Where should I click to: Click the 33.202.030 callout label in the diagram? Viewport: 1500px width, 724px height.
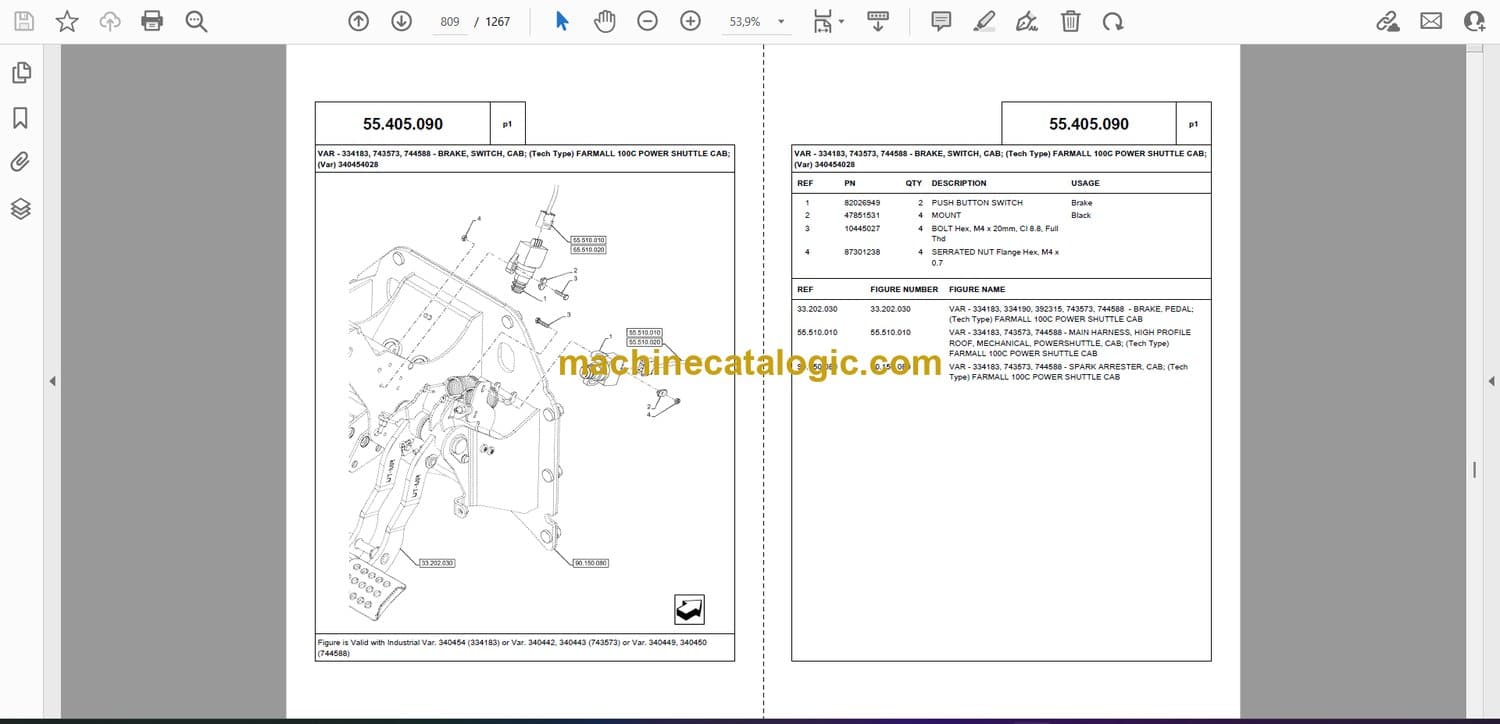[x=437, y=563]
